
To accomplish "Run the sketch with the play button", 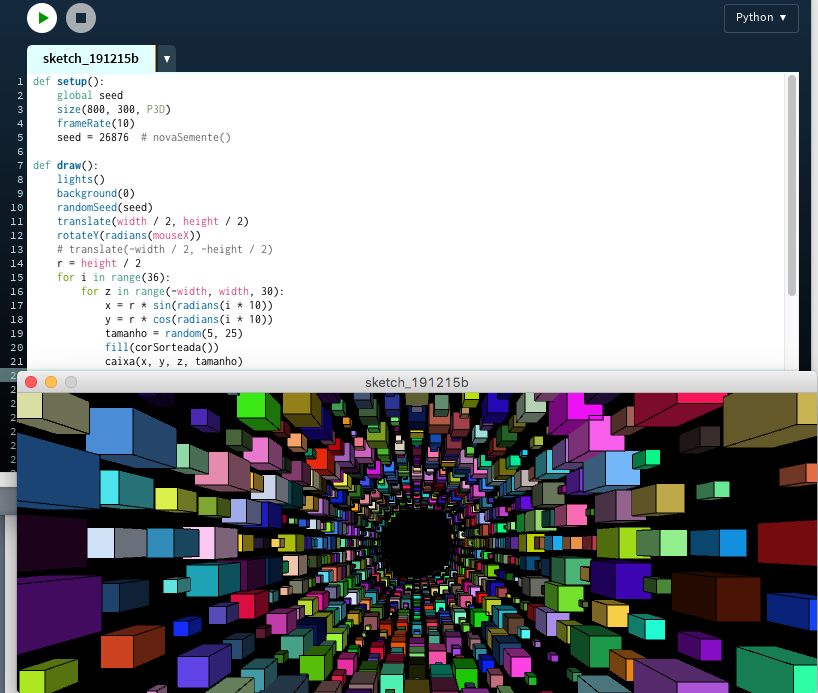I will point(42,18).
